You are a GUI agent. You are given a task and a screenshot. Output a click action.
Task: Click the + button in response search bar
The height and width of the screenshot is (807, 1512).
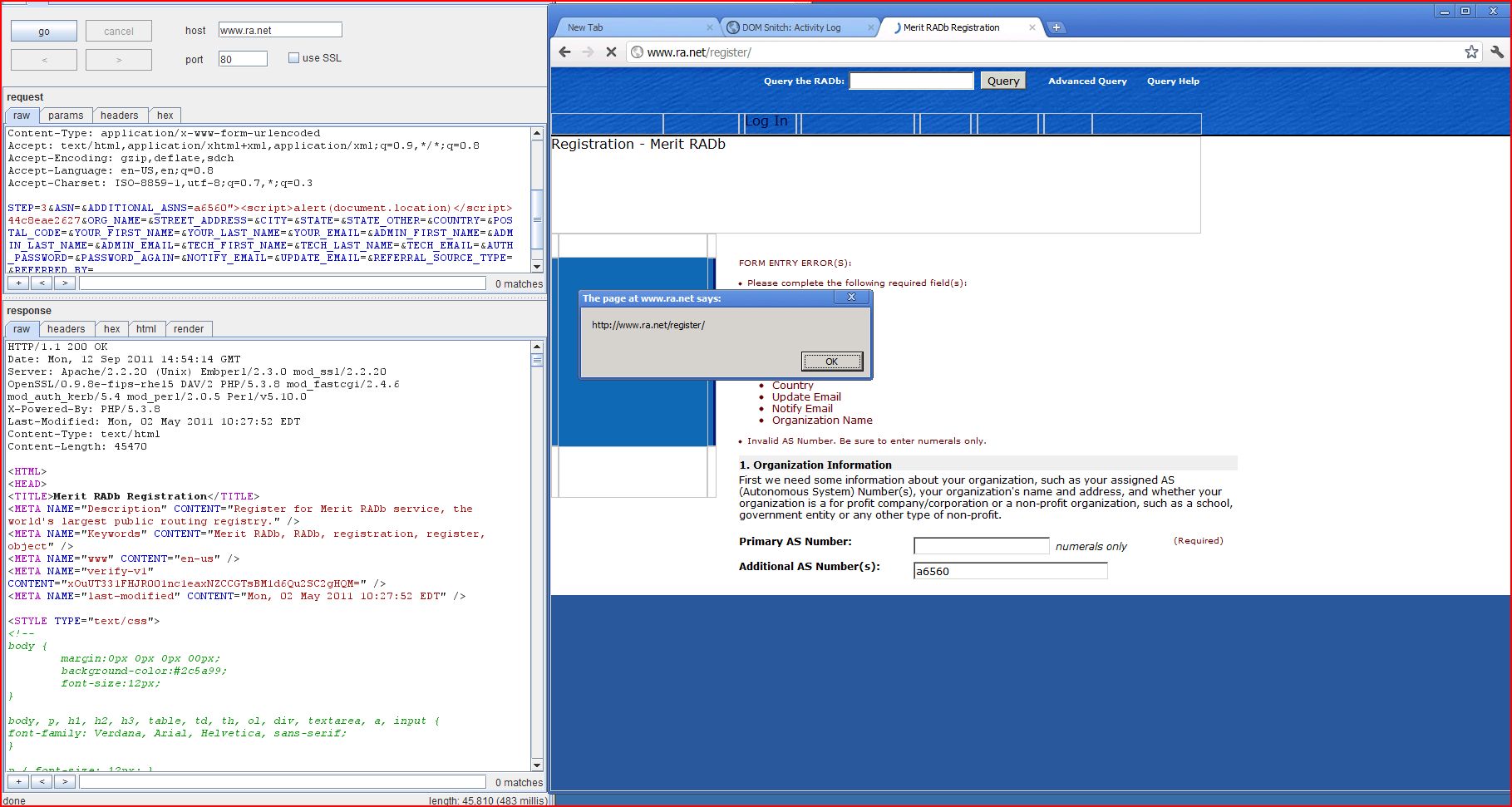18,782
